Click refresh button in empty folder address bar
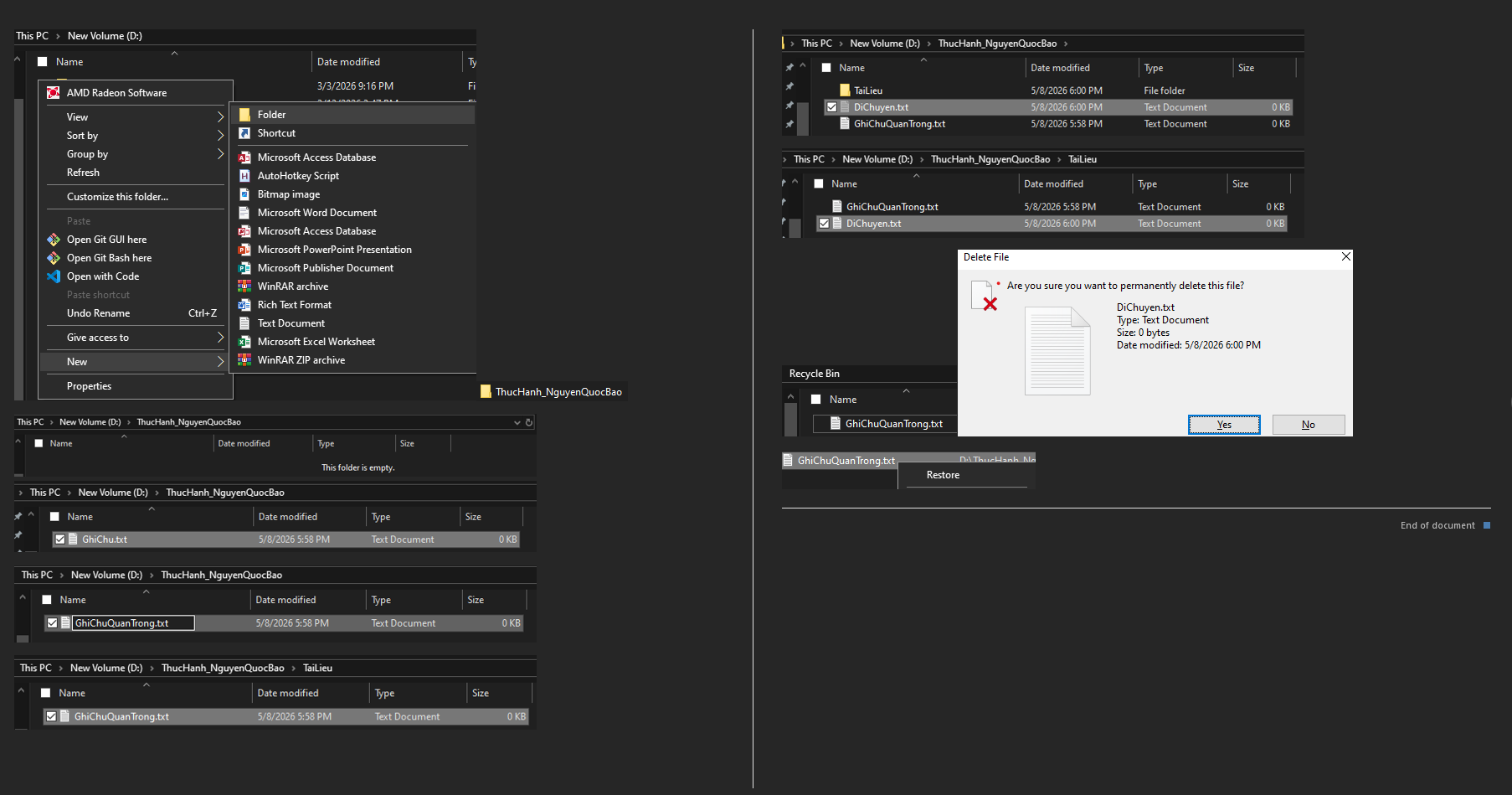Screen dimensions: 1512x795 click(529, 423)
